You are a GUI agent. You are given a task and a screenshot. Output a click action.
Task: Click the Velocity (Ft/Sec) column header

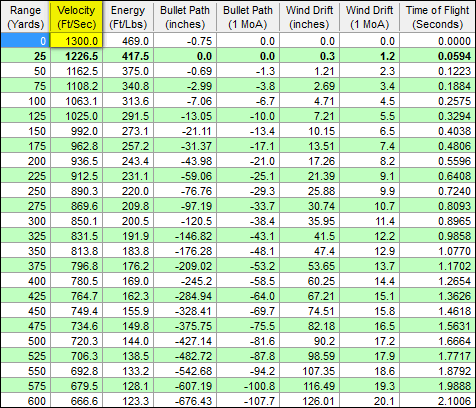(x=76, y=17)
